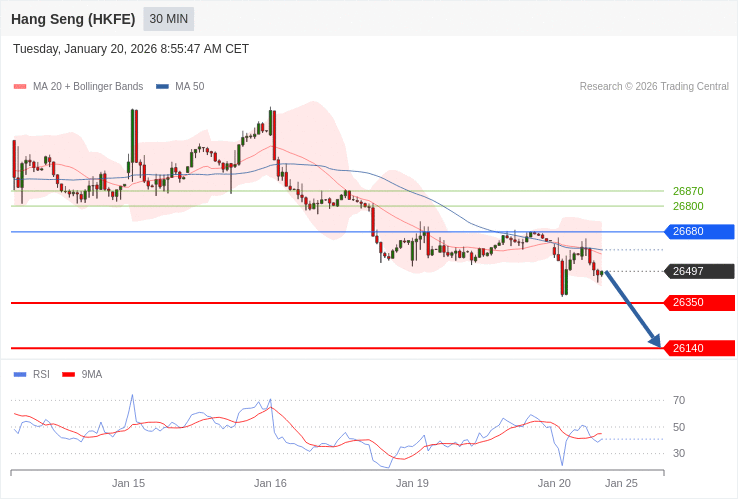This screenshot has width=738, height=500.
Task: Click the Jan 20 date axis label
Action: point(554,483)
